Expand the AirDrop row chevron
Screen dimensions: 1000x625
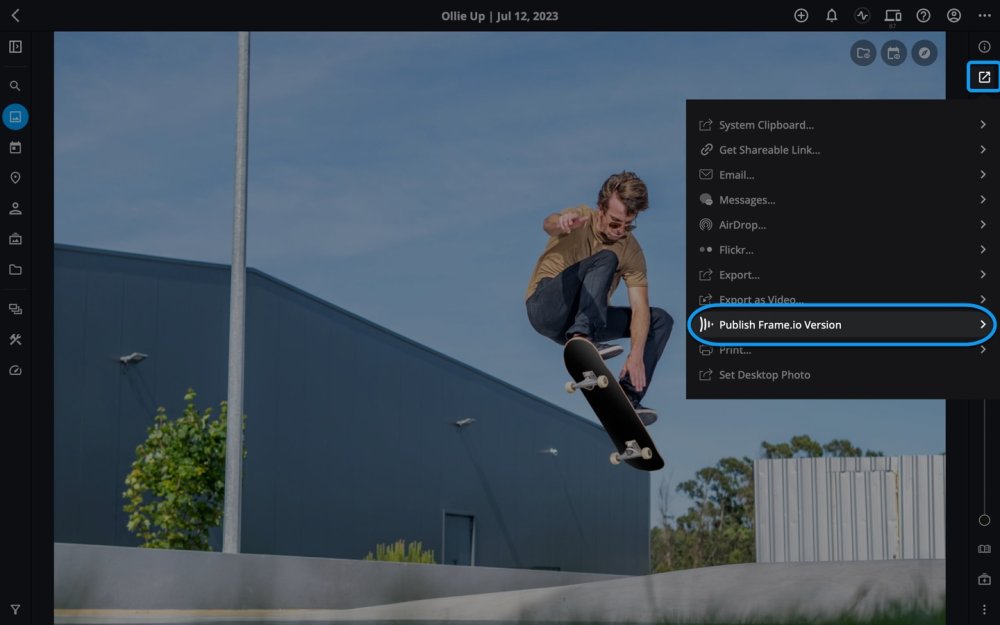click(983, 224)
